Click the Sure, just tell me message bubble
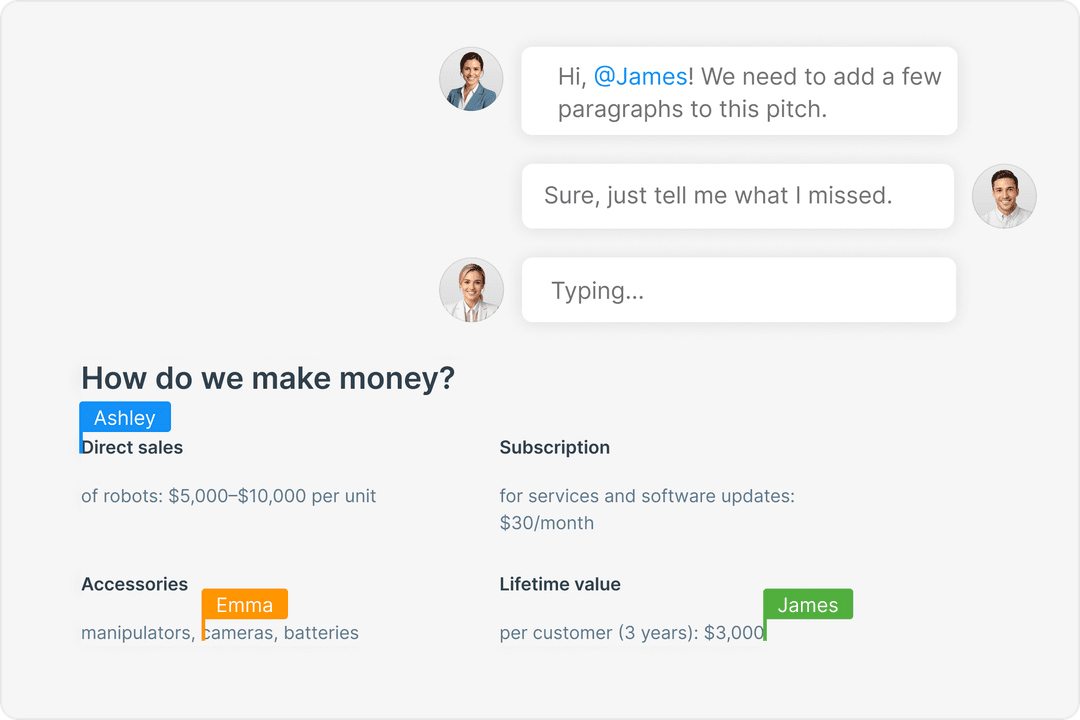This screenshot has width=1080, height=720. point(737,196)
